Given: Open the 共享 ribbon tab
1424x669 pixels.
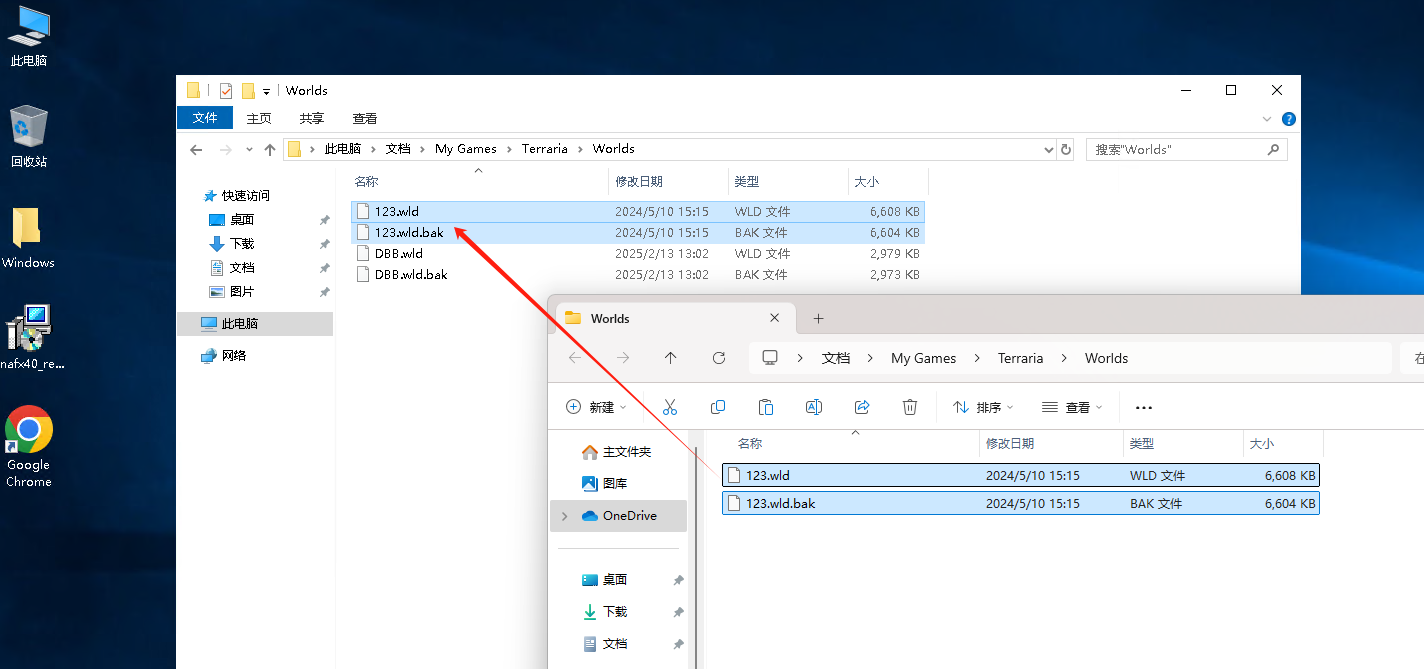Looking at the screenshot, I should pyautogui.click(x=312, y=118).
